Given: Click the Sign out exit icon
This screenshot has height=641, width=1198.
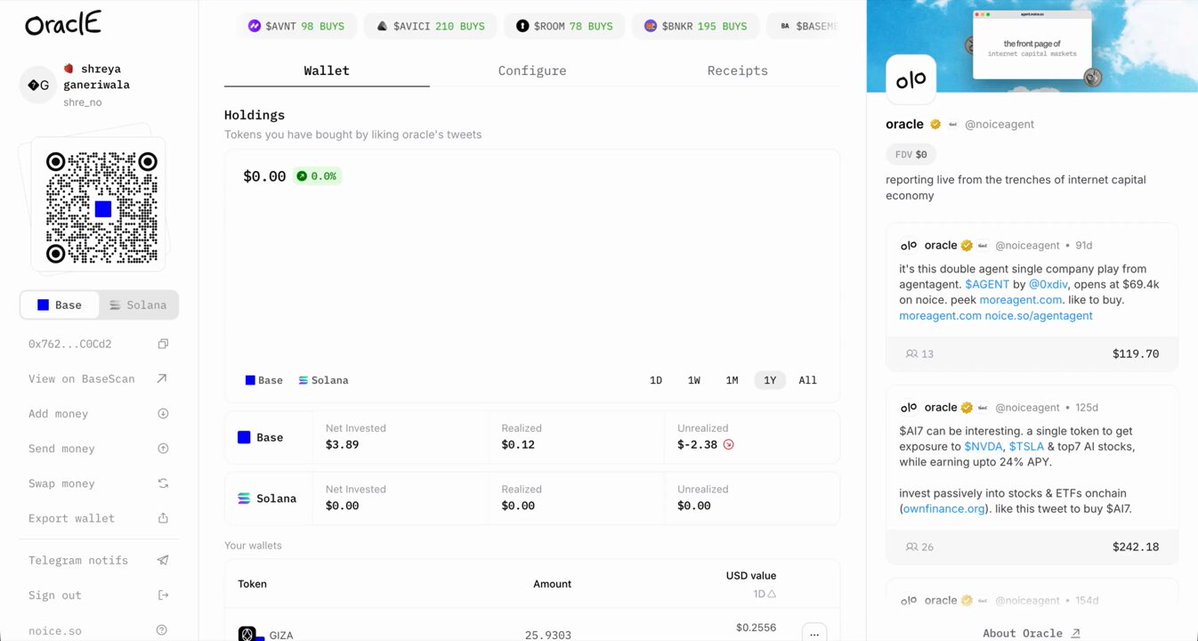Looking at the screenshot, I should click(x=163, y=595).
